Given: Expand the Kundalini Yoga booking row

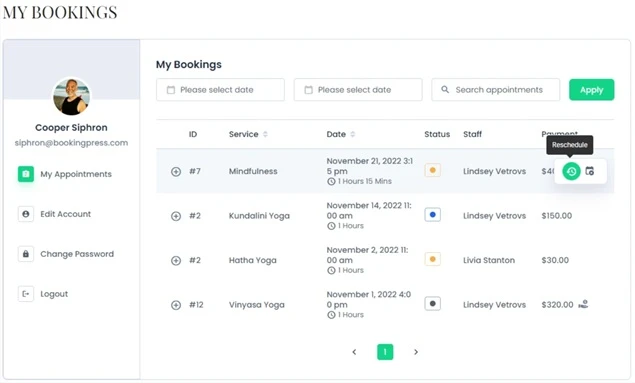Looking at the screenshot, I should click(x=176, y=216).
